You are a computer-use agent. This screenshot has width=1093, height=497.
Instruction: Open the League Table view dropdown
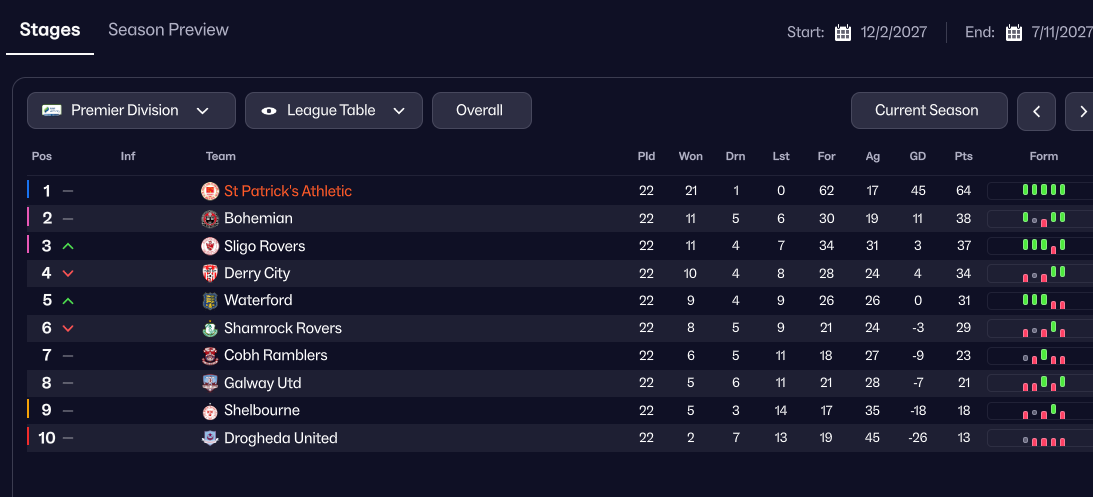tap(334, 111)
